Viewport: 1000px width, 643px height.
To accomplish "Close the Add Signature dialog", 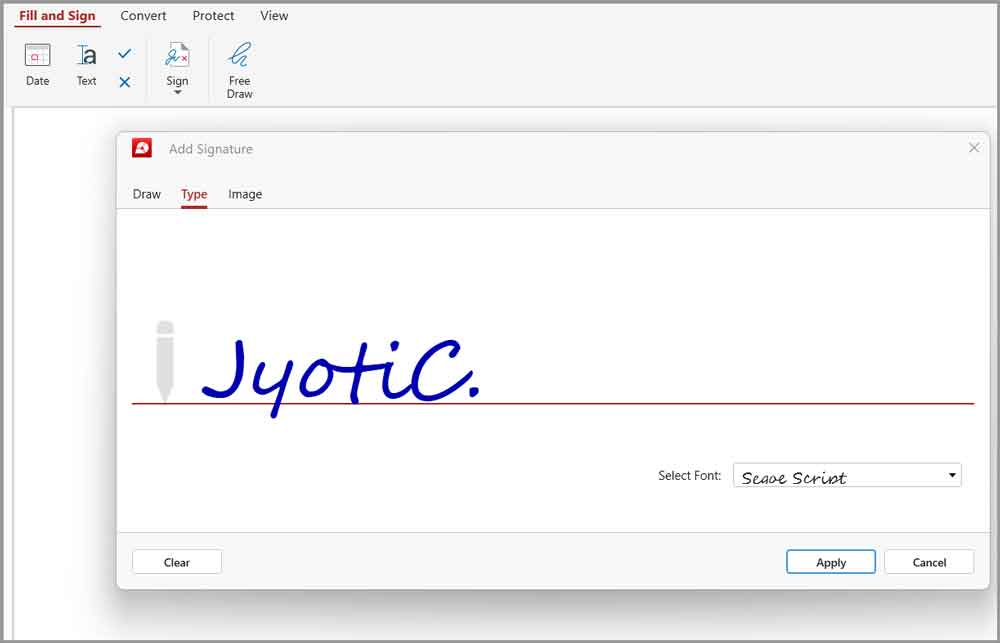I will point(974,148).
